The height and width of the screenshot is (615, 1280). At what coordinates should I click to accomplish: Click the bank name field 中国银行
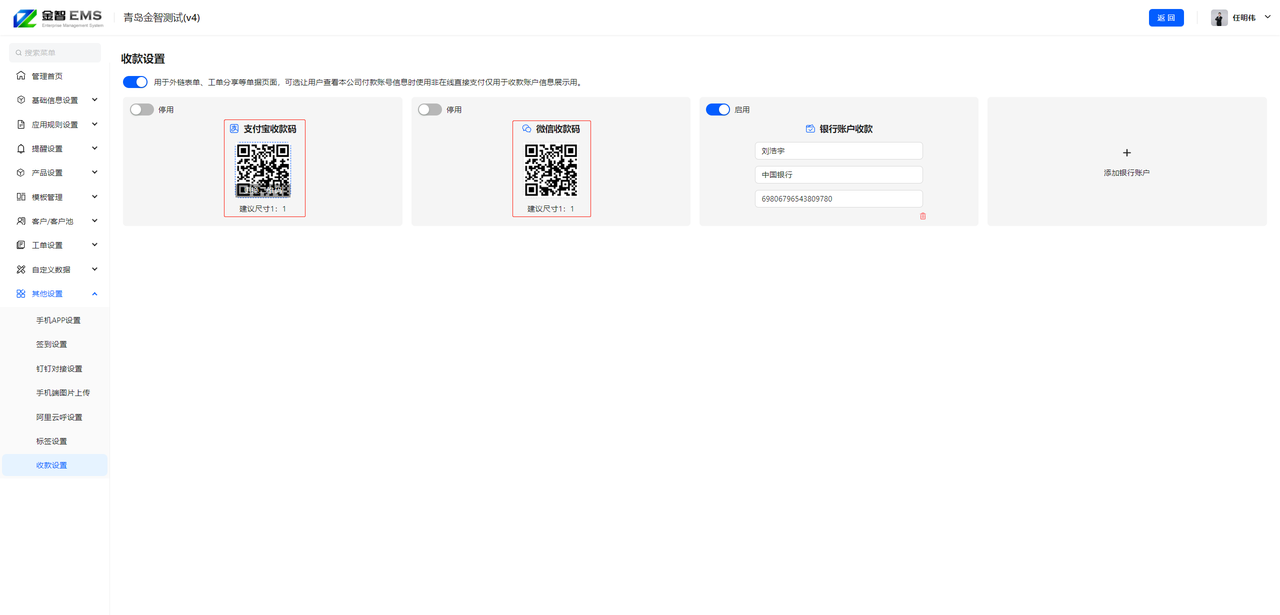pos(839,175)
